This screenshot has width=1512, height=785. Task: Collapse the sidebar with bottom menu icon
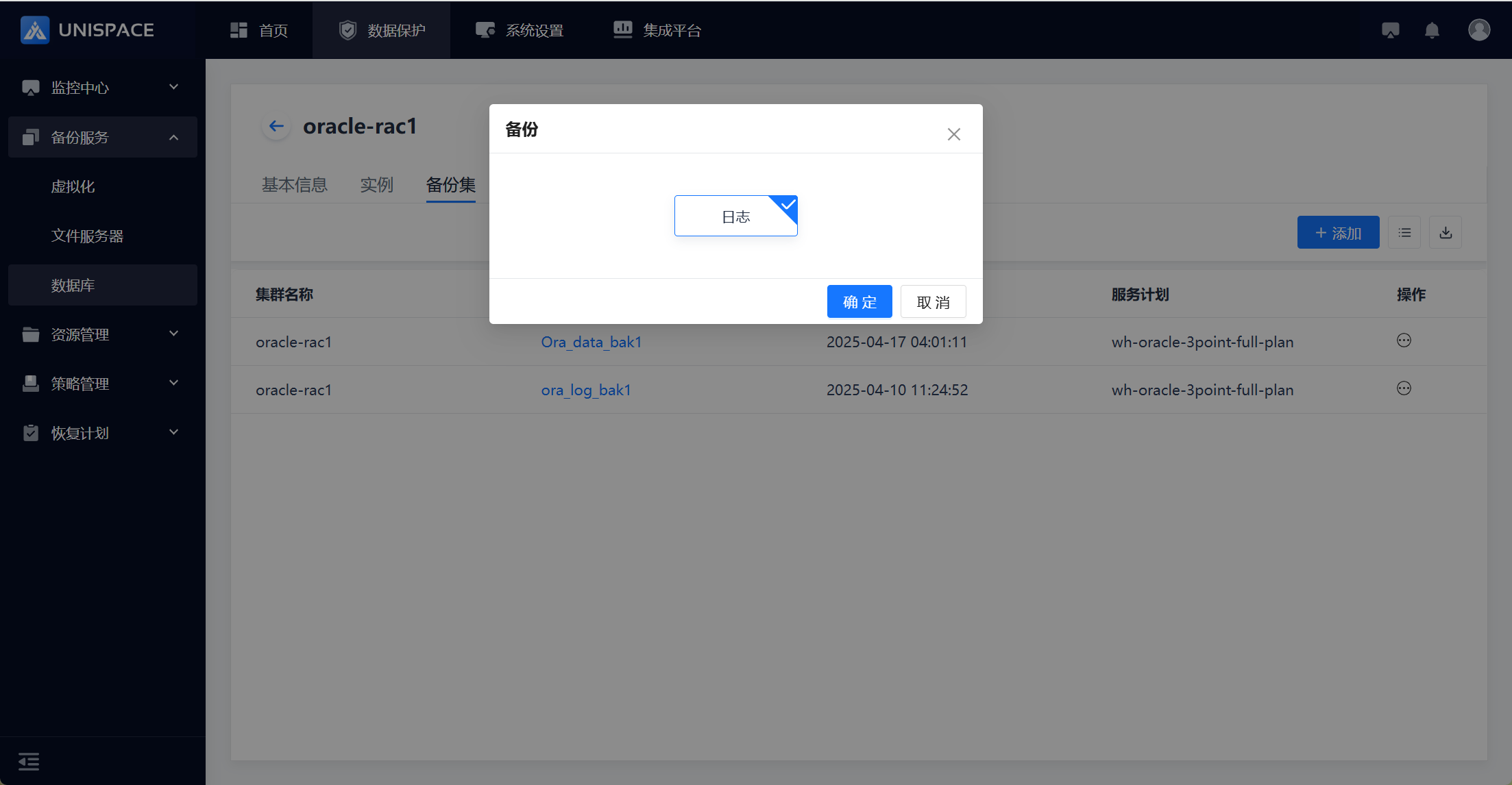point(29,761)
